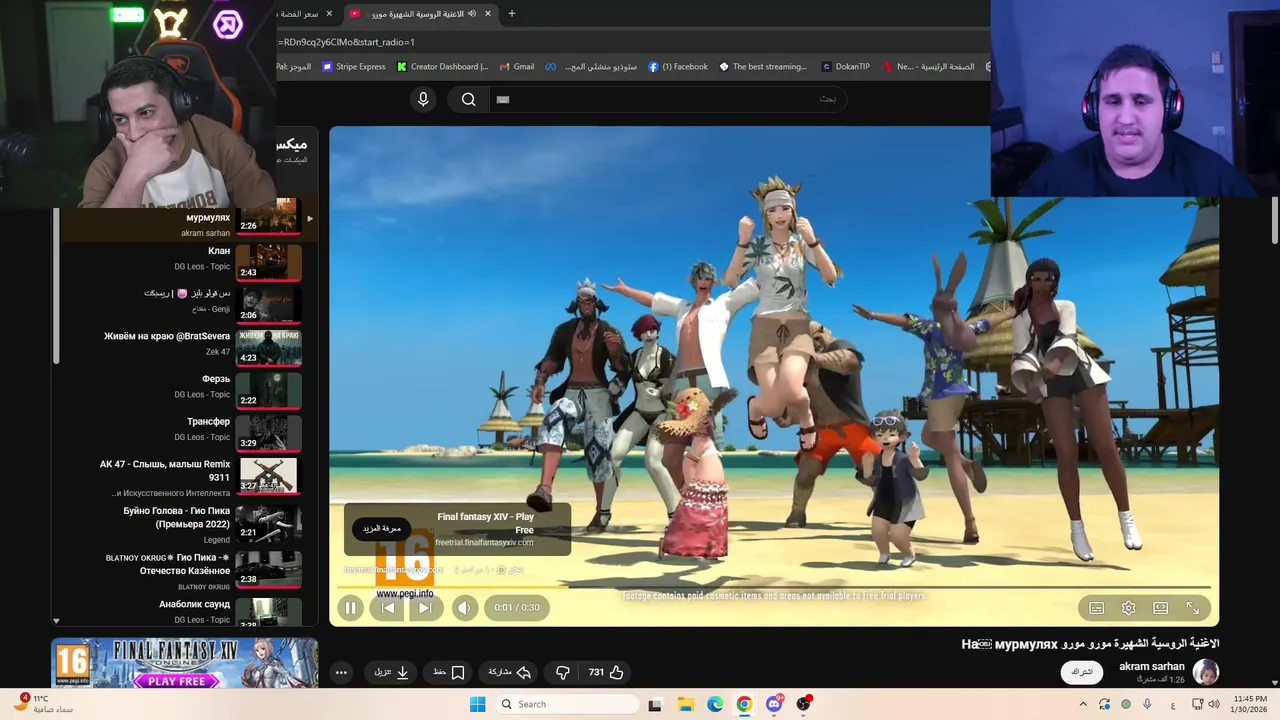Screen dimensions: 1280x720
Task: Click the ad's معرفة المزيد learn more button
Action: coord(381,528)
